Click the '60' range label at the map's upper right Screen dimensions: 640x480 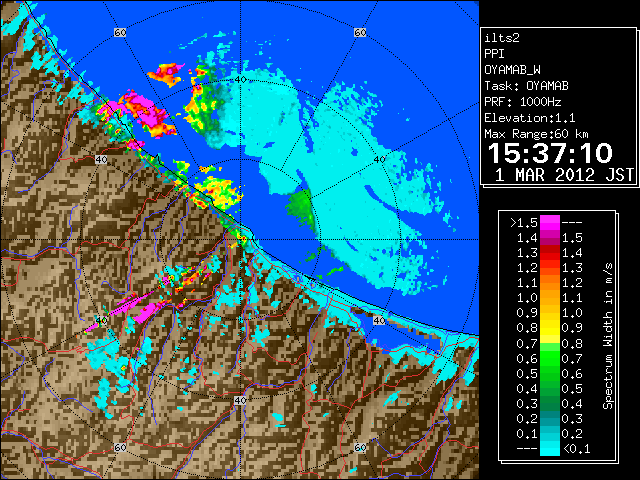tap(360, 32)
